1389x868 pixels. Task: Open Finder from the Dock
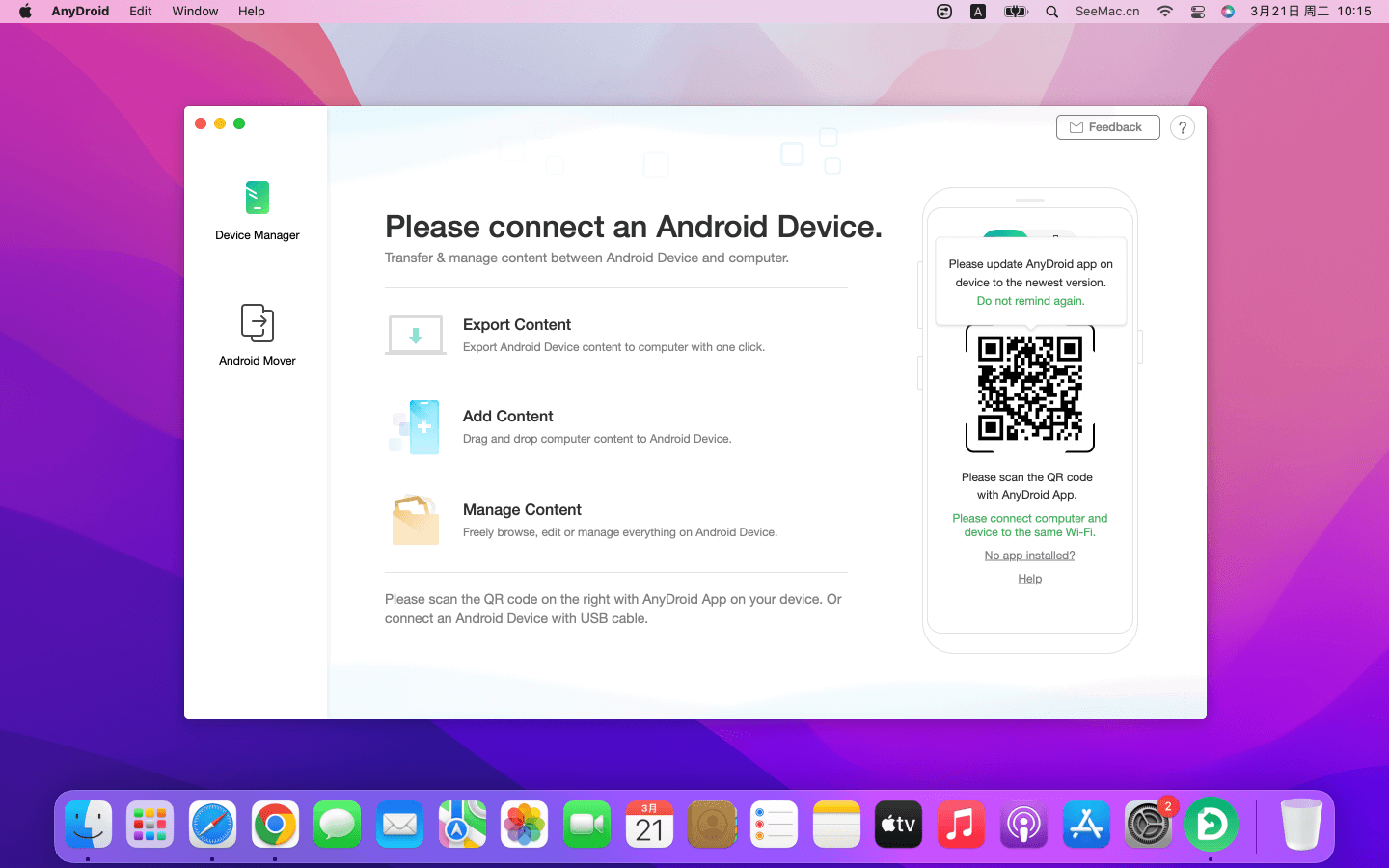click(x=89, y=825)
